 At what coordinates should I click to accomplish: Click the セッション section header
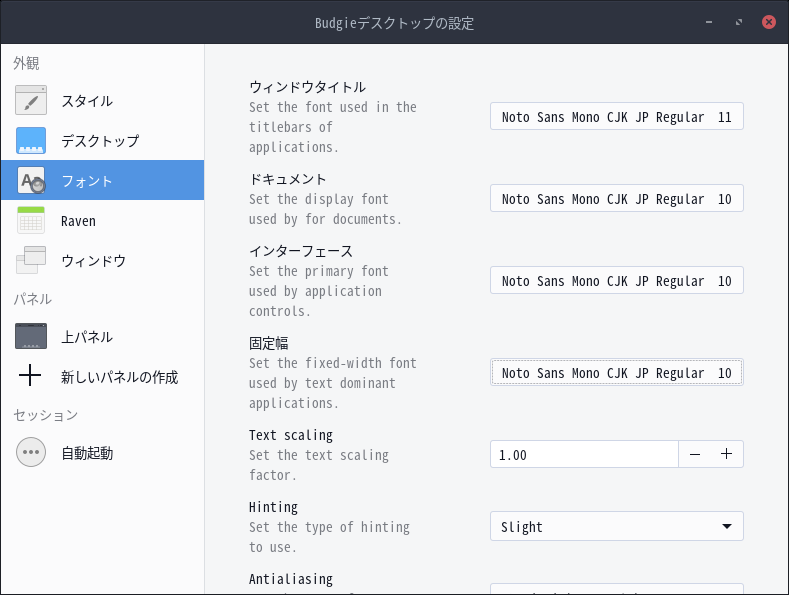(x=46, y=415)
